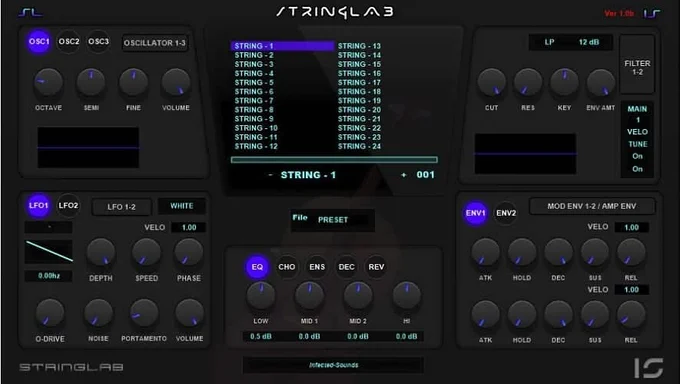
Task: Click the filter CUT knob
Action: [491, 82]
